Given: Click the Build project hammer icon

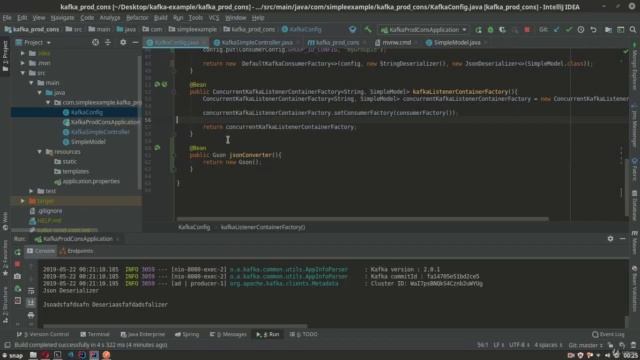Looking at the screenshot, I should click(368, 29).
